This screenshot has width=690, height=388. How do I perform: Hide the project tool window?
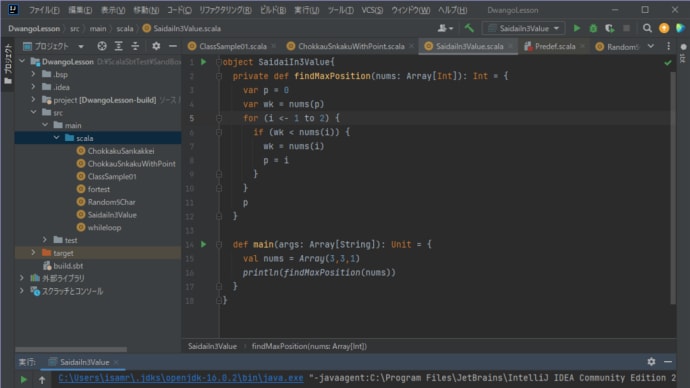pos(173,46)
